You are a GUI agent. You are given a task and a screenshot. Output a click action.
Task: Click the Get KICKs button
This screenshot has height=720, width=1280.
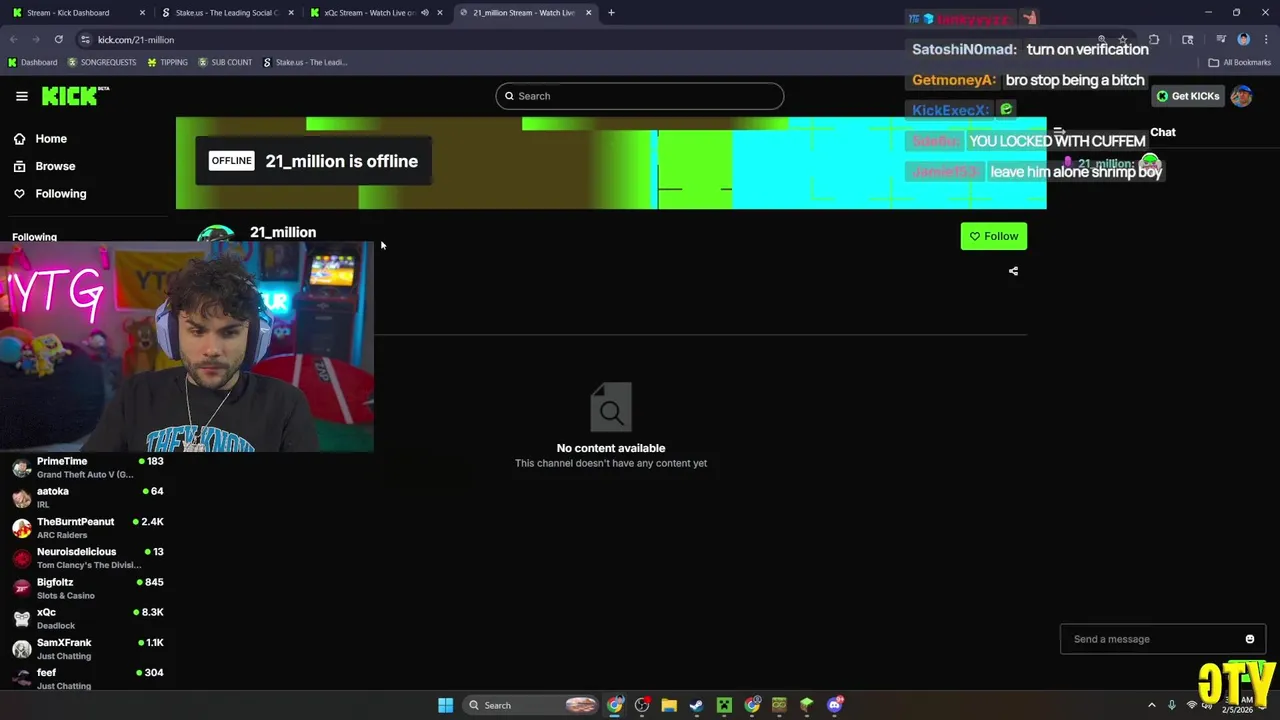click(1187, 96)
